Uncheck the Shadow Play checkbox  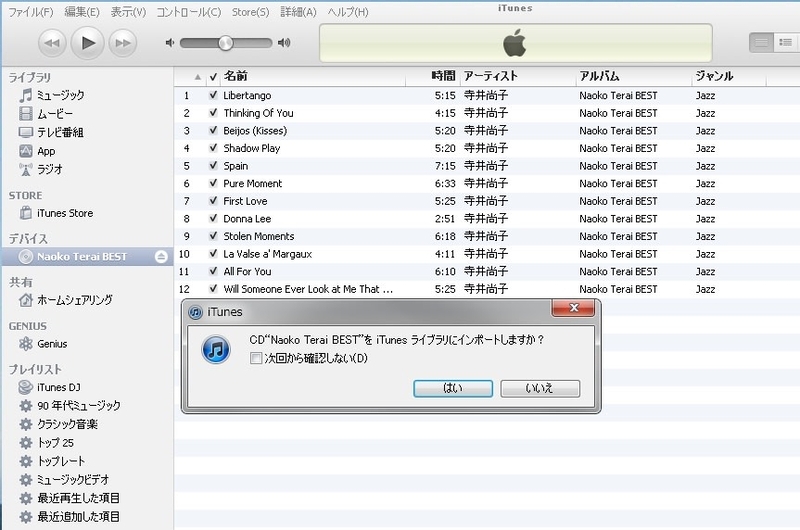(213, 148)
